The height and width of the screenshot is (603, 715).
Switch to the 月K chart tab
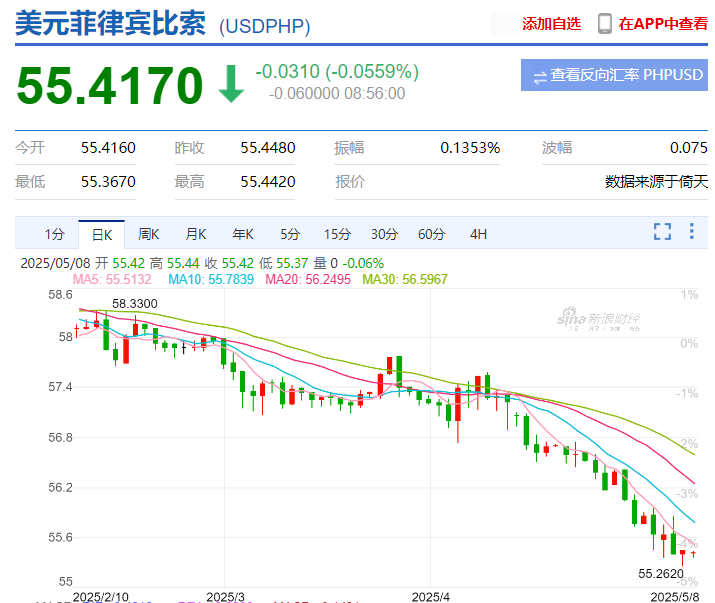tap(196, 234)
